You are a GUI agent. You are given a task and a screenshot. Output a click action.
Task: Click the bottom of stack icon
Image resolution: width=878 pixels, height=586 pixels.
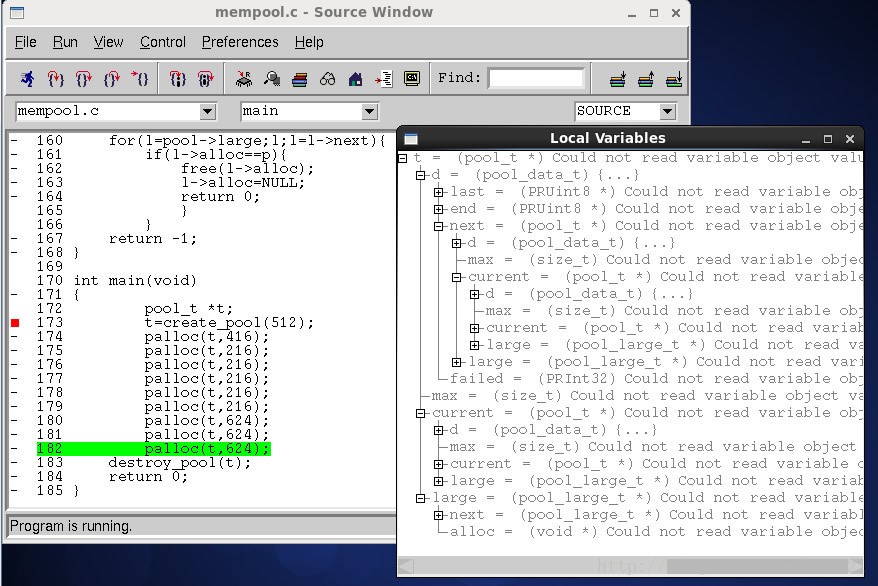(x=674, y=79)
